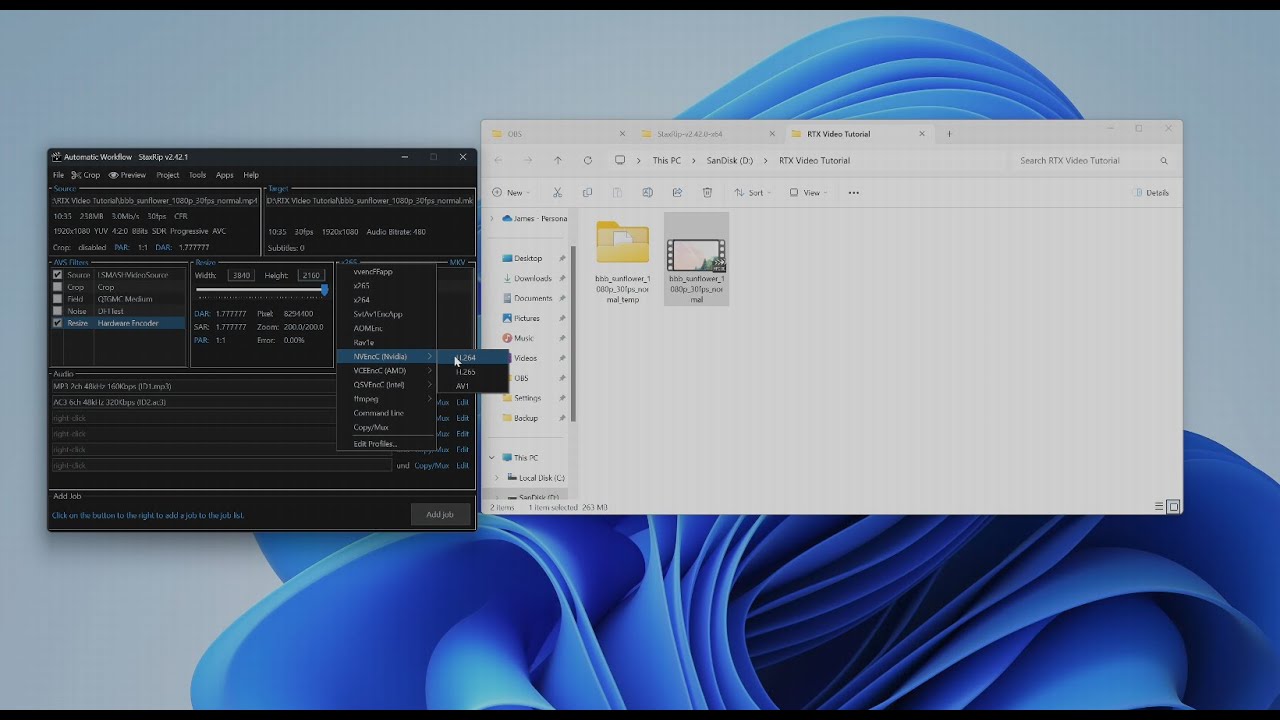Click the Width input field
This screenshot has height=720, width=1280.
point(241,275)
